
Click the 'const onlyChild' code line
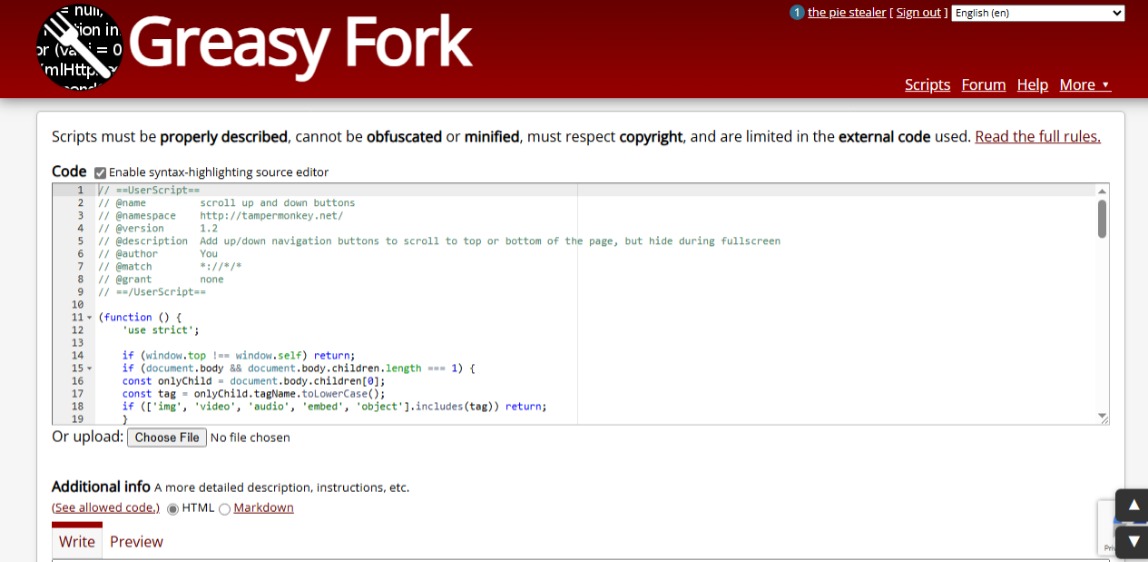click(x=253, y=381)
